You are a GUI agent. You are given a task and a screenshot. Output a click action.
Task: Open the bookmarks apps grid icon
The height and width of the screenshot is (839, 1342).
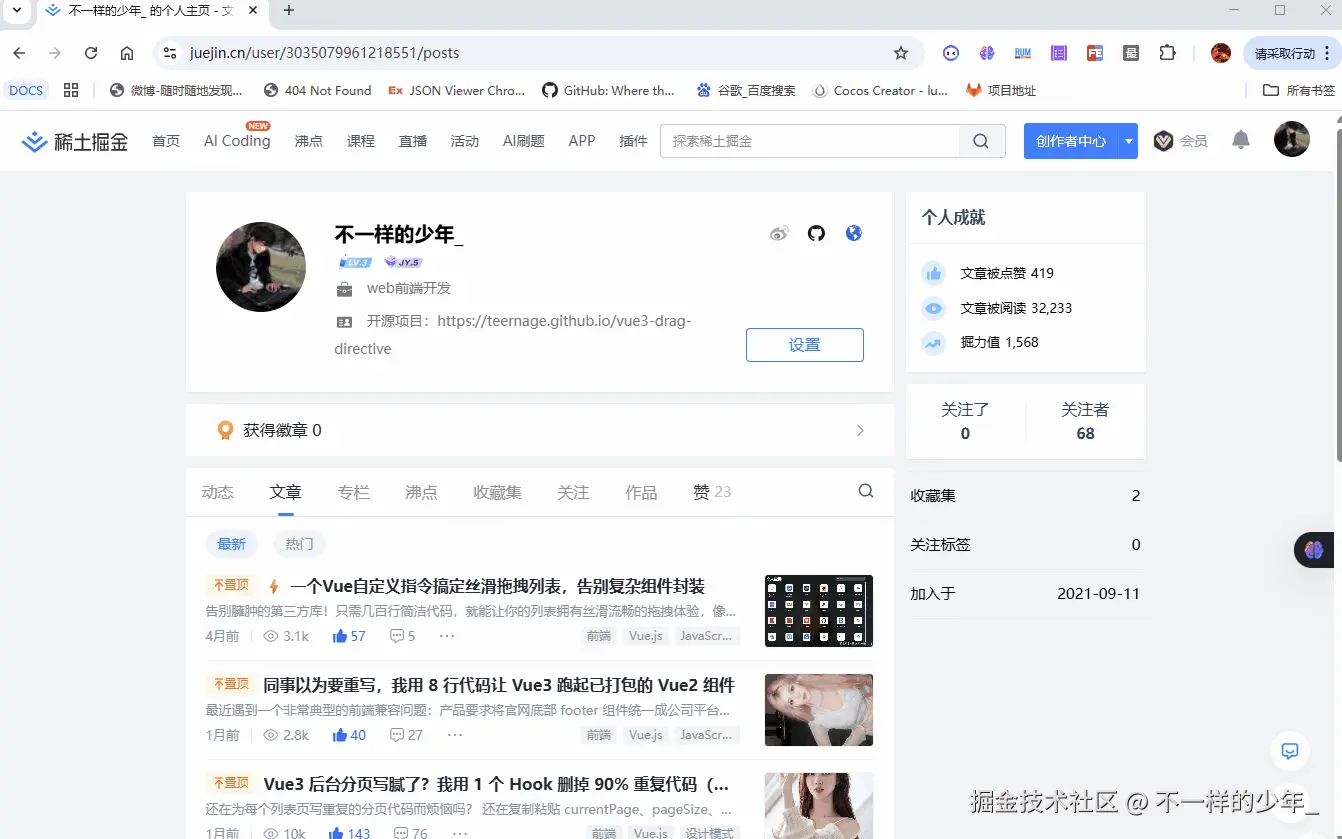(71, 90)
